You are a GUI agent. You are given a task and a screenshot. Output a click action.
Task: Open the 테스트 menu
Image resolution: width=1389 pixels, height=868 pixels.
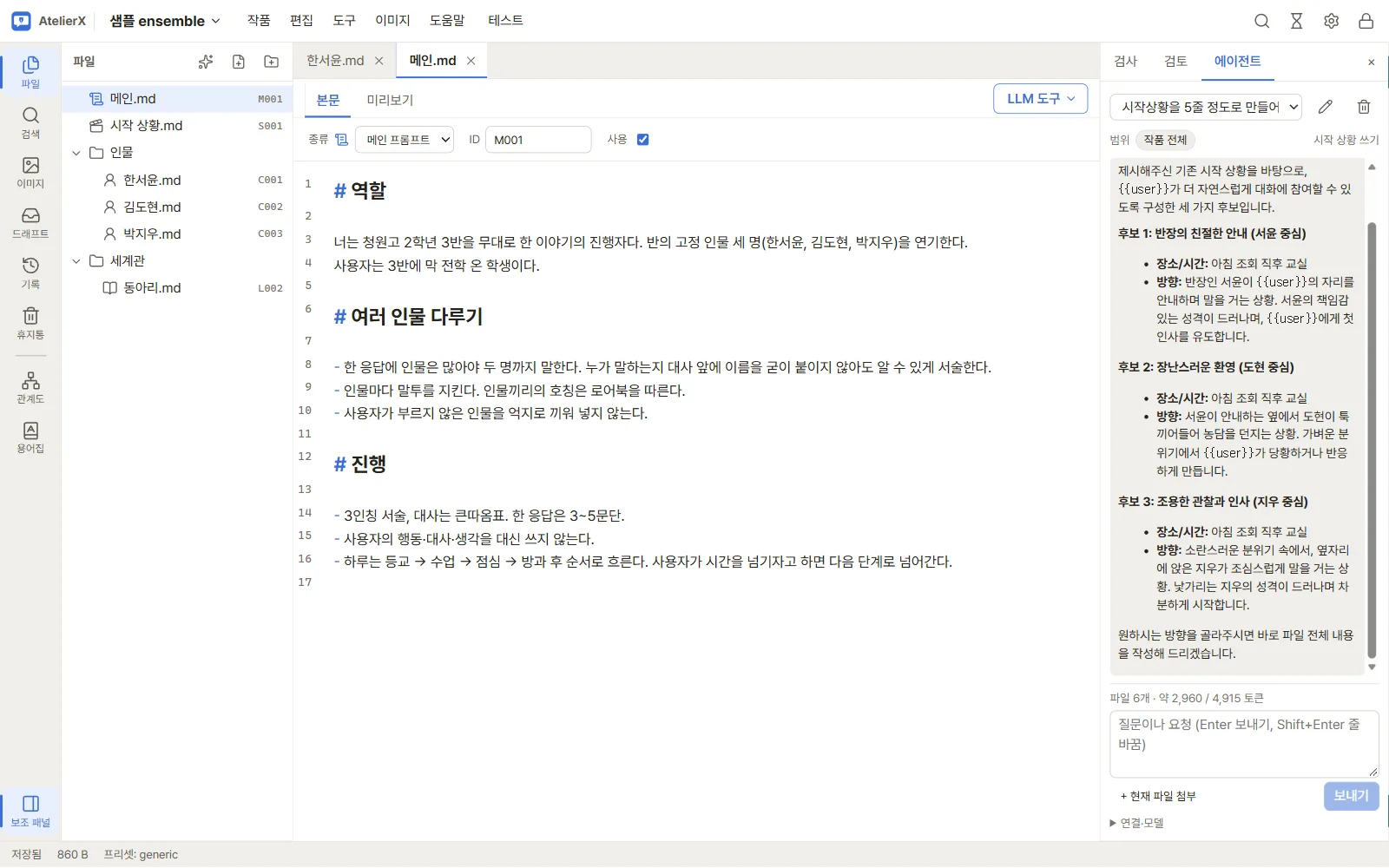[x=505, y=21]
